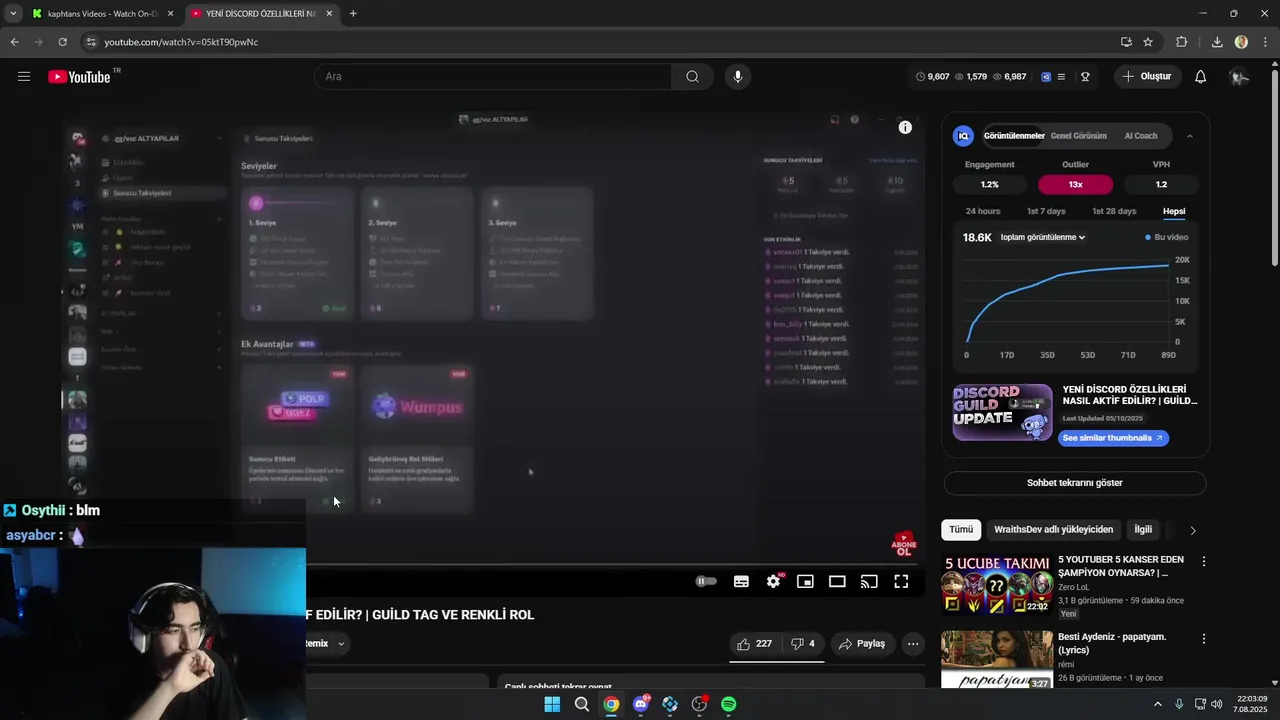Open 5 Ucube Takımı video thumbnail
Viewport: 1280px width, 720px height.
coord(996,585)
